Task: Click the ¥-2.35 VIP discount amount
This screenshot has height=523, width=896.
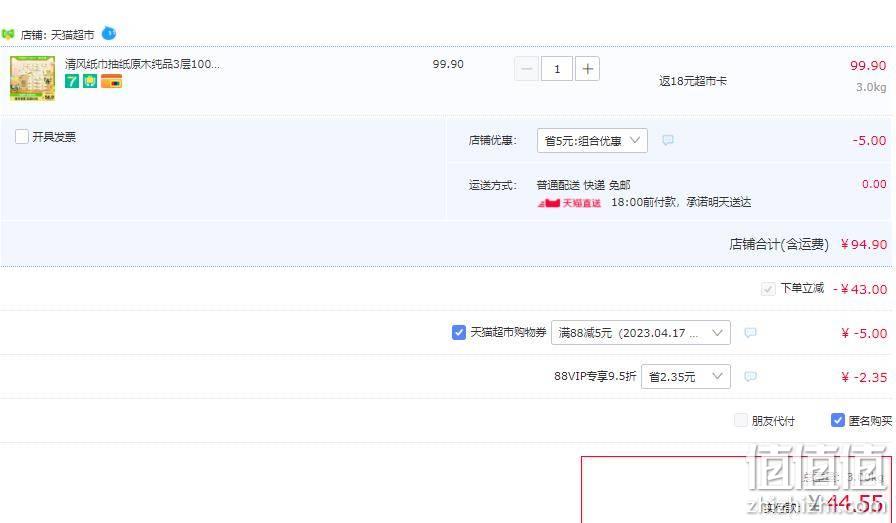Action: (x=864, y=377)
